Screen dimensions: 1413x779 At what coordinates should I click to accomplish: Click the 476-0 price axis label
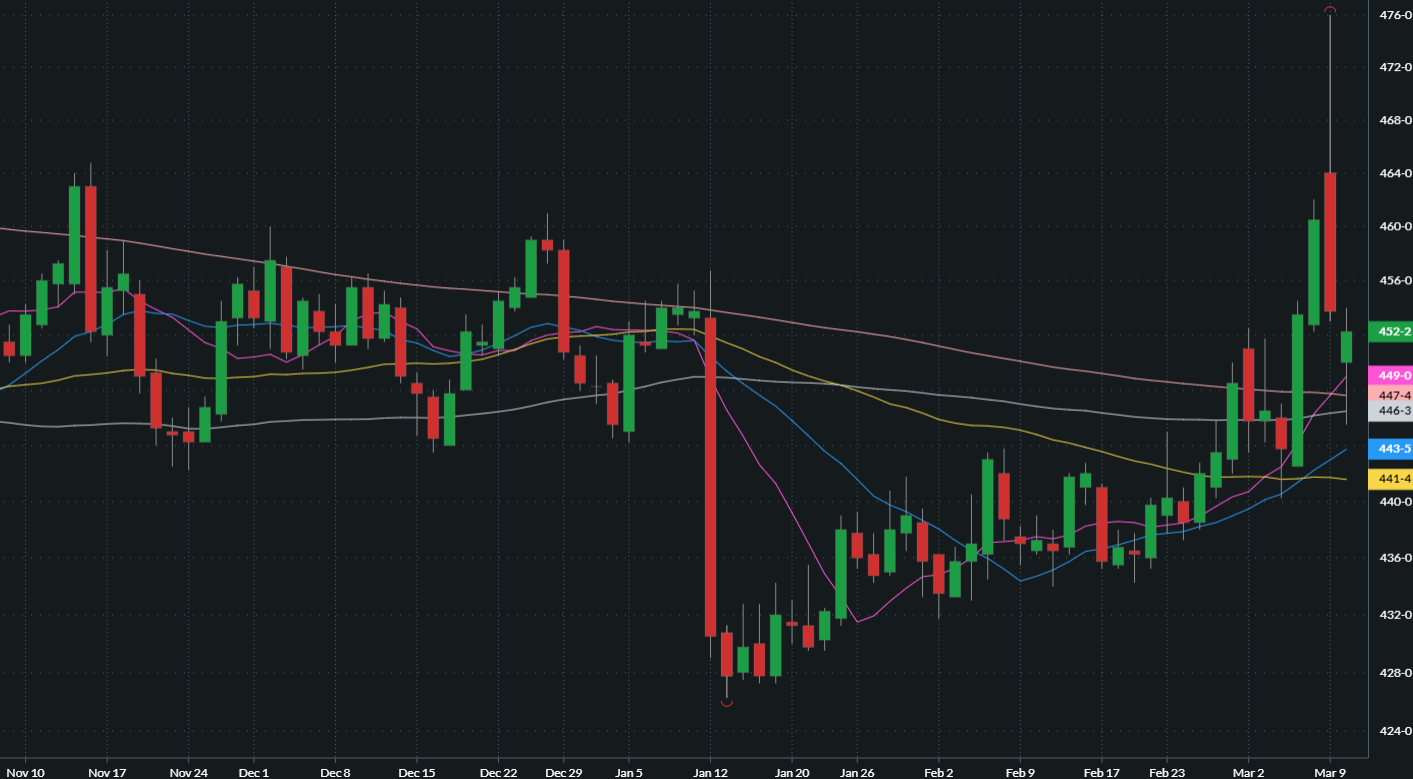(x=1394, y=15)
